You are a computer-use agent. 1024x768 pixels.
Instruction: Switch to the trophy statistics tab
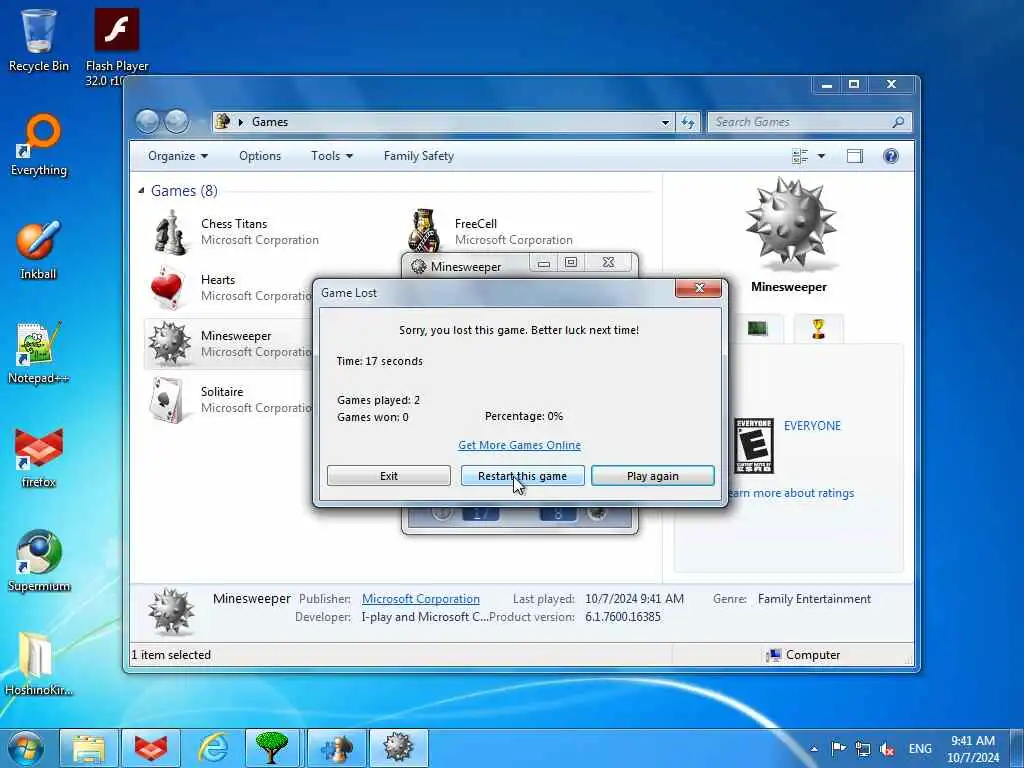pyautogui.click(x=818, y=328)
